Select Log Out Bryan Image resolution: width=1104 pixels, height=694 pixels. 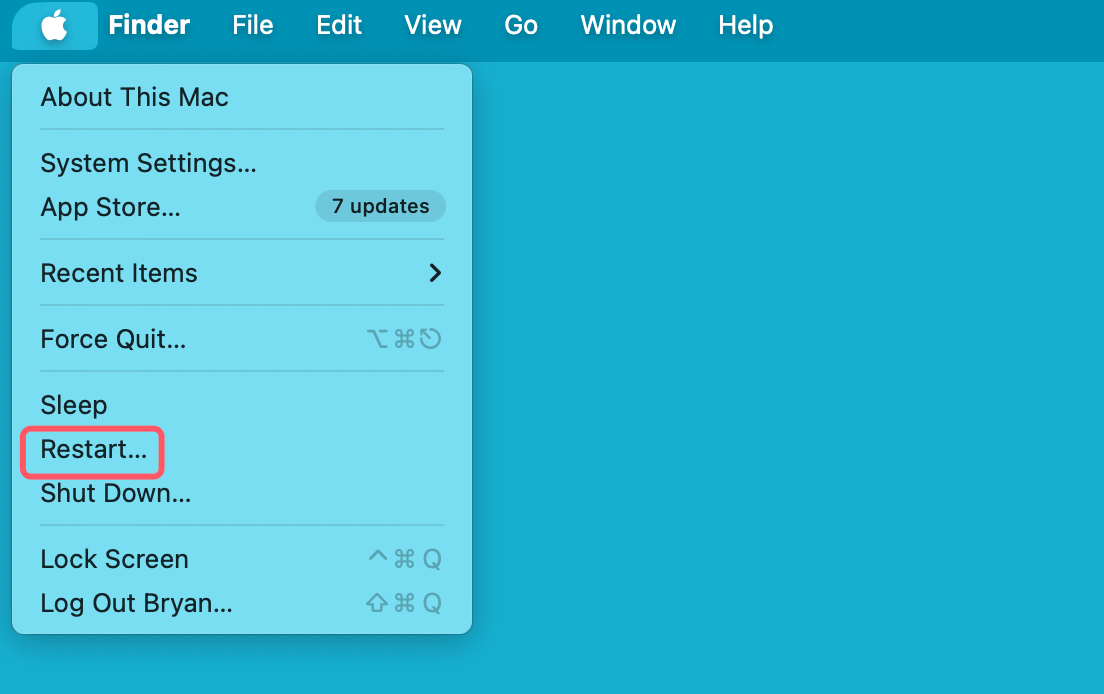point(136,603)
